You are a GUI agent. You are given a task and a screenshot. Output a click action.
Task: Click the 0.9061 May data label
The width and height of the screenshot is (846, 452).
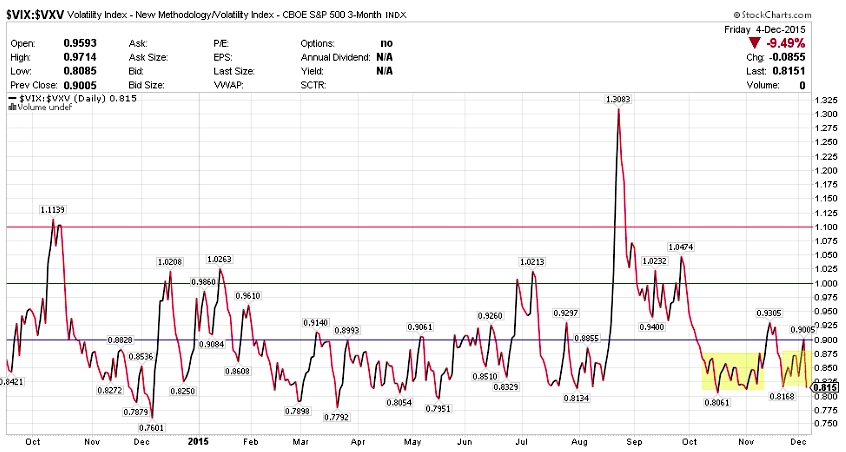pos(419,327)
